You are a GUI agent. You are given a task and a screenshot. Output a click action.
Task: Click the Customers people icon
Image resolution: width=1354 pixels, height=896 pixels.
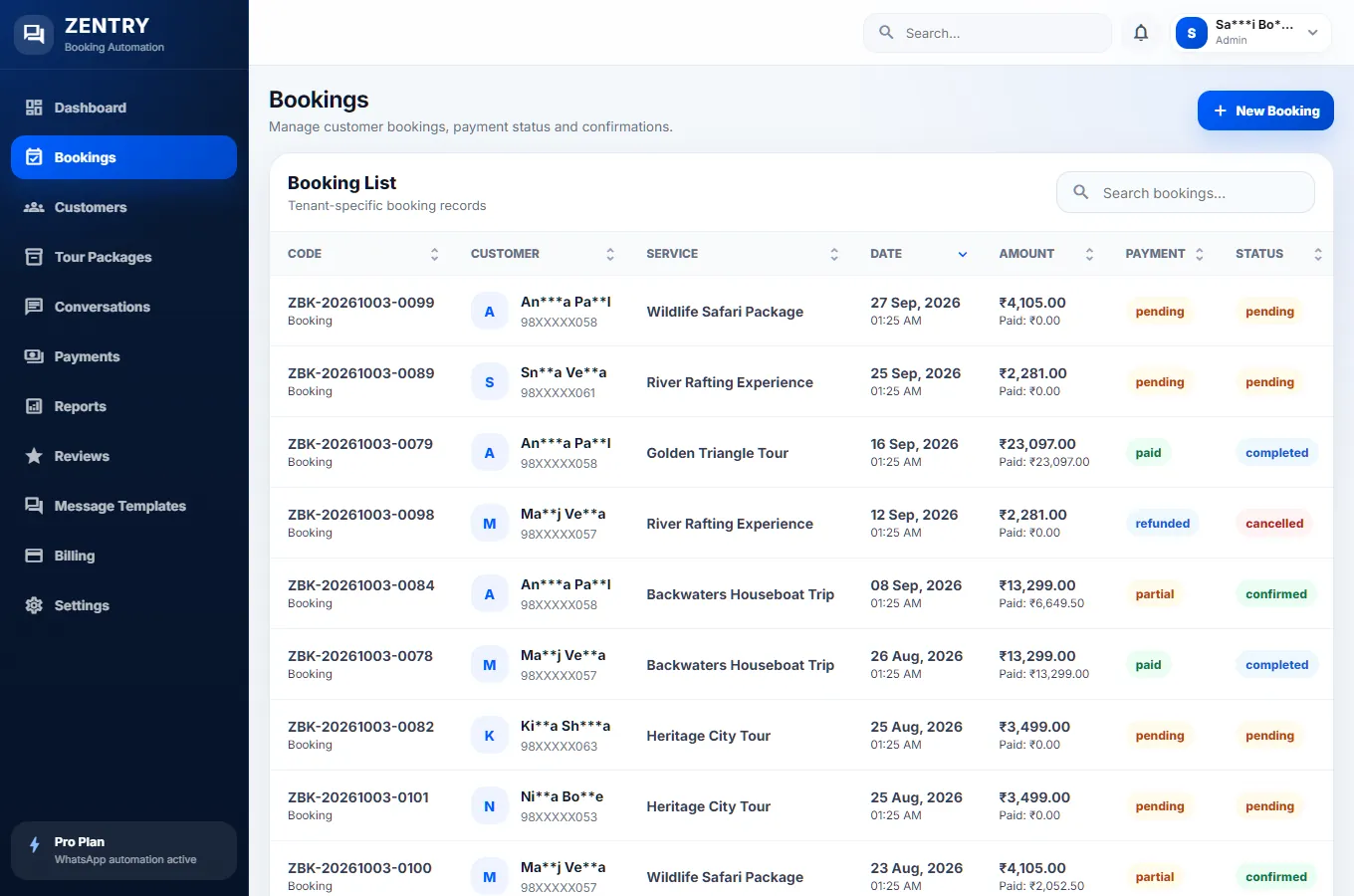coord(34,207)
